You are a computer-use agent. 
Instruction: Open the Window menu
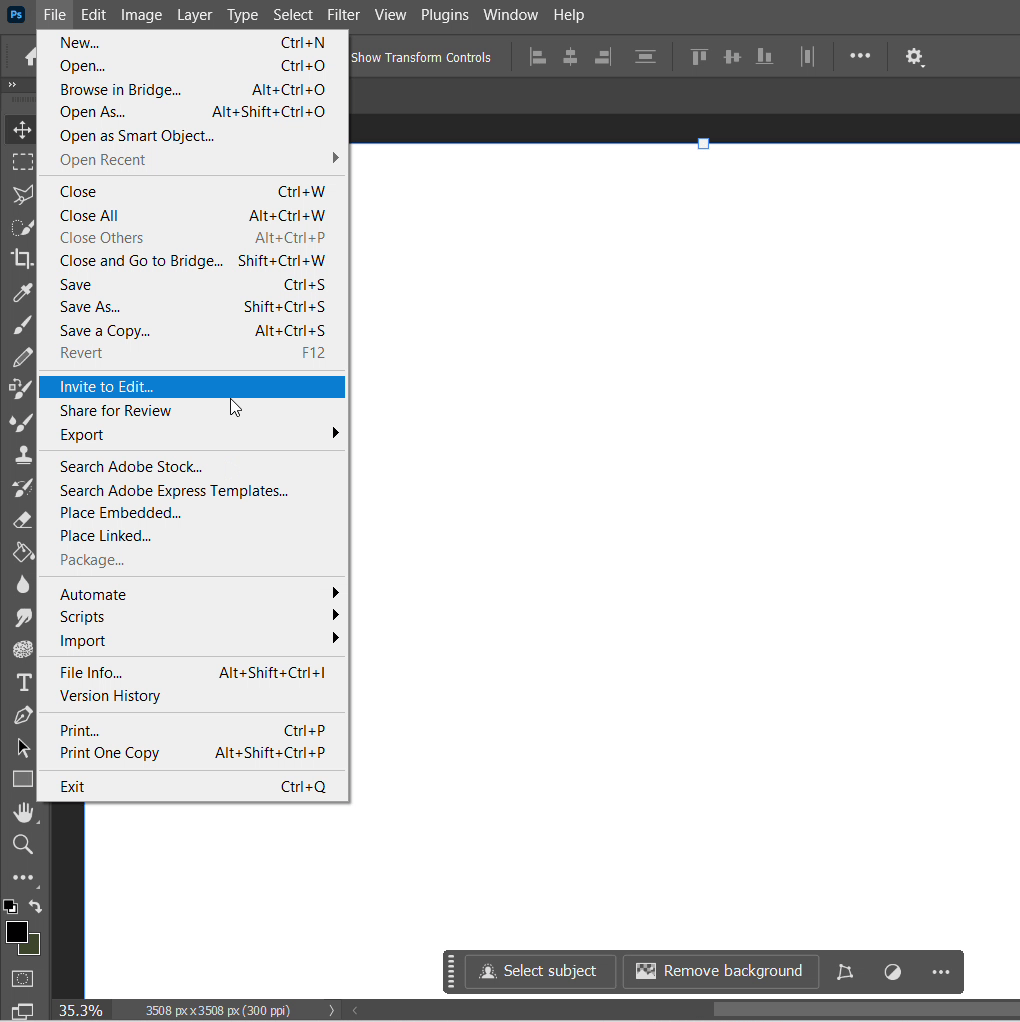click(510, 14)
